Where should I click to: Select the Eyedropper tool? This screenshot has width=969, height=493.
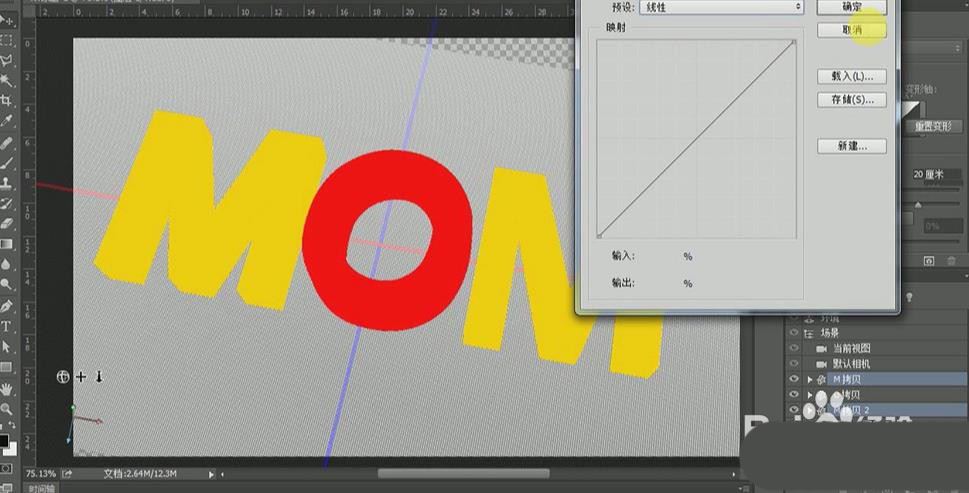[x=7, y=120]
